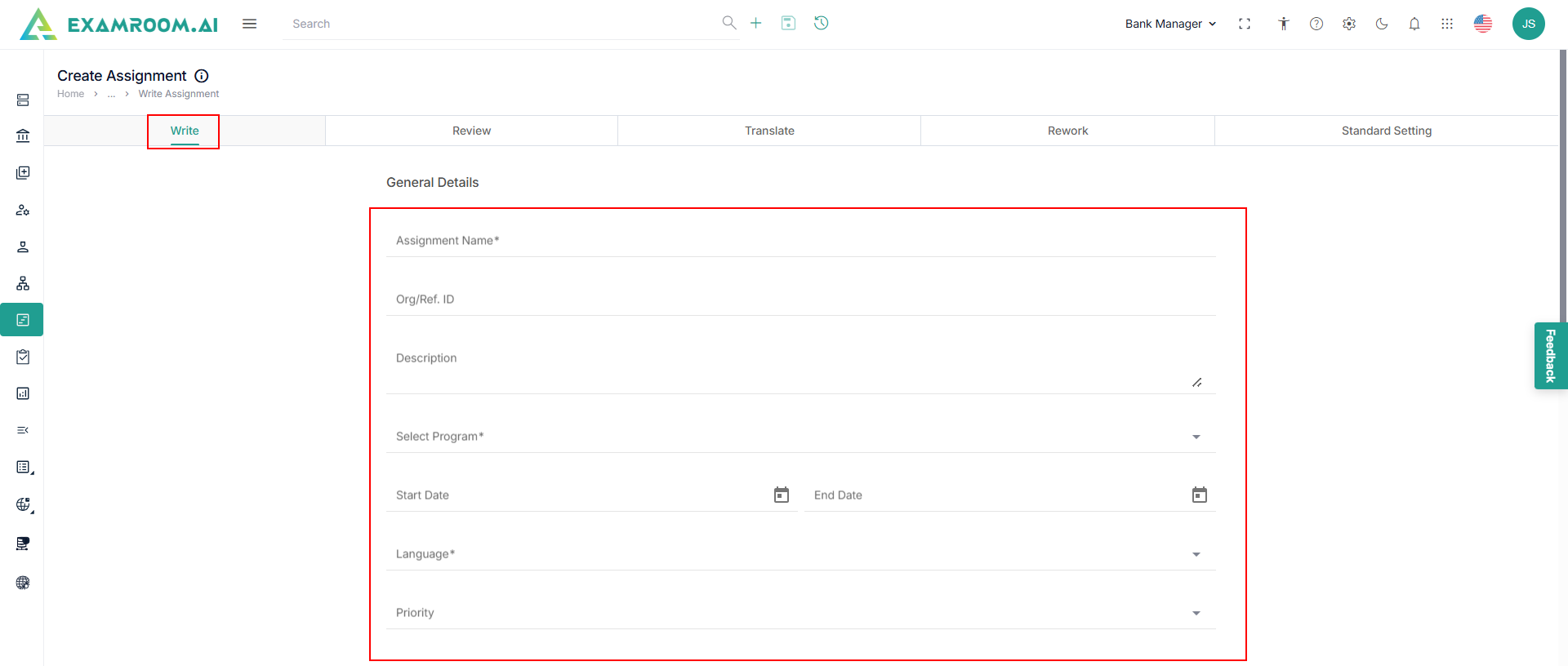Click the green plus add icon

[756, 23]
